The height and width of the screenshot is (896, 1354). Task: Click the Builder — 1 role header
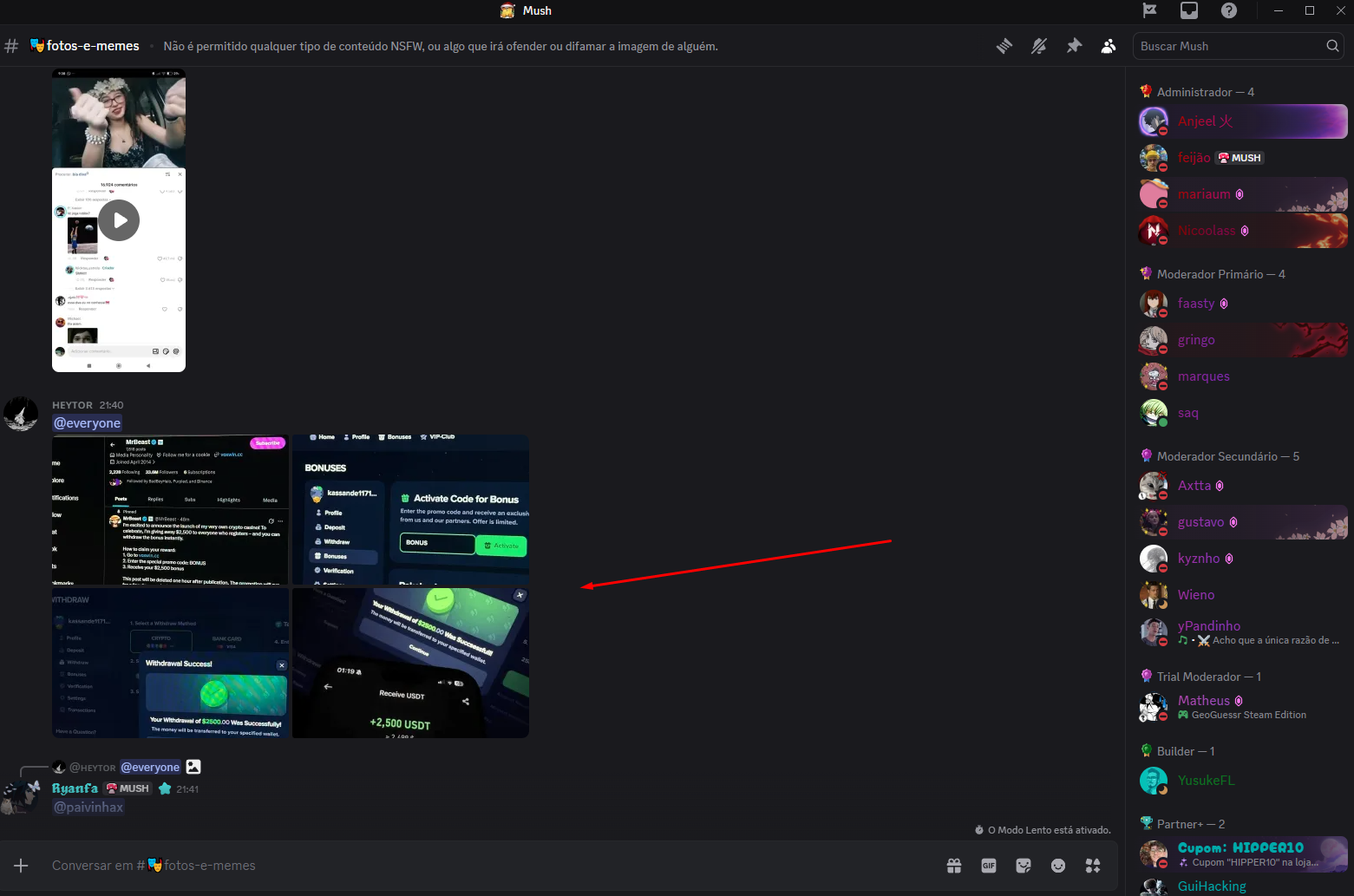[x=1177, y=751]
